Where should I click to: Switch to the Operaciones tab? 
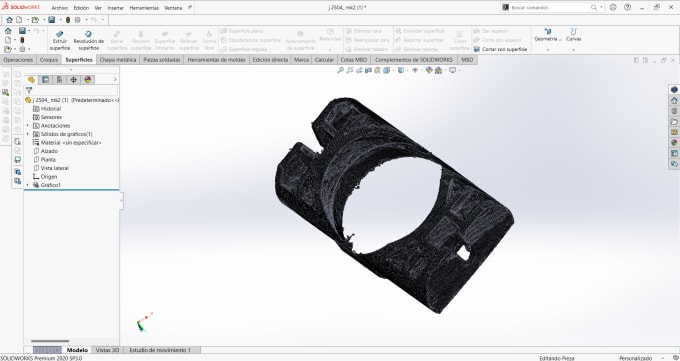[x=18, y=60]
